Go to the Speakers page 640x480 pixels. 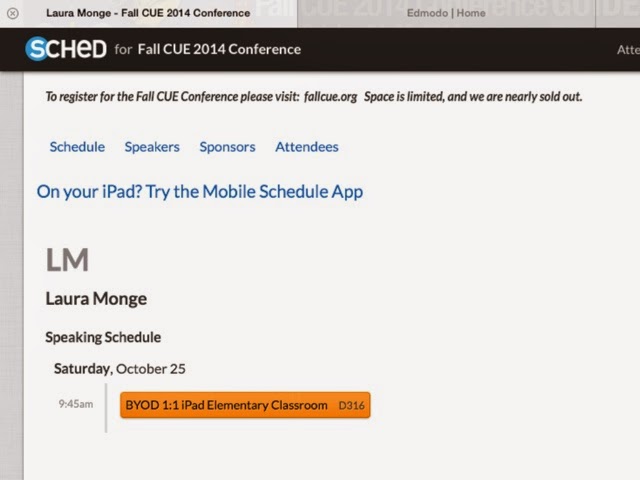(152, 147)
